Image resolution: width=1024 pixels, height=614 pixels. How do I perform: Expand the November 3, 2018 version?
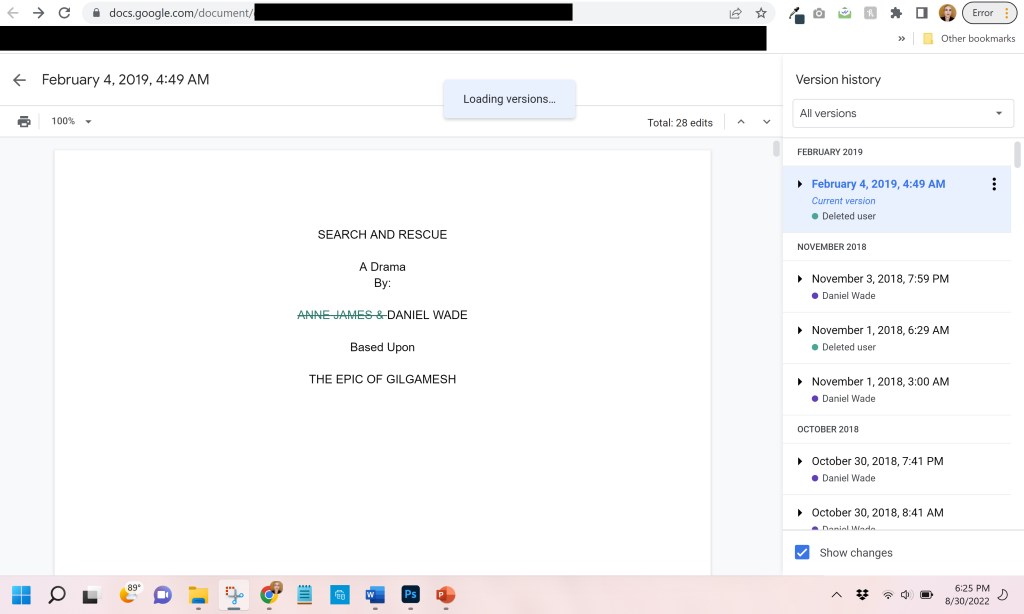tap(800, 279)
